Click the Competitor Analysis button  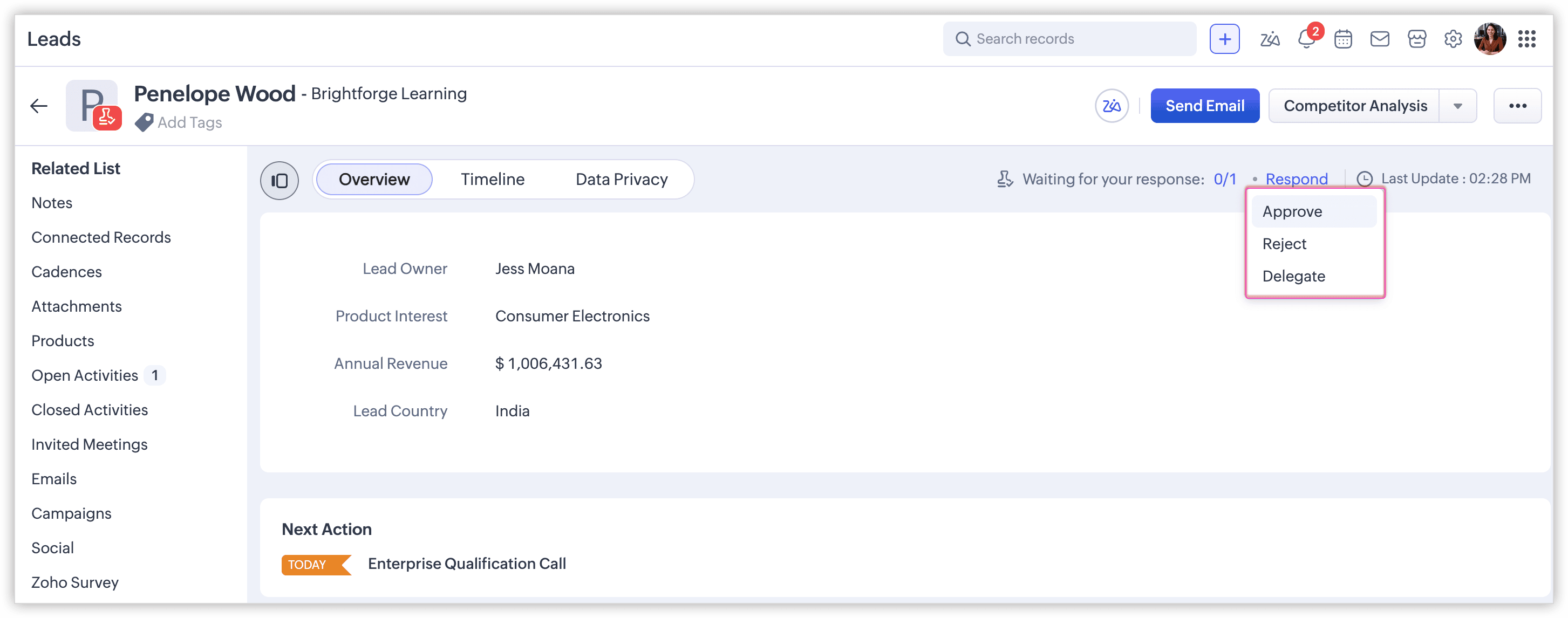pos(1355,106)
